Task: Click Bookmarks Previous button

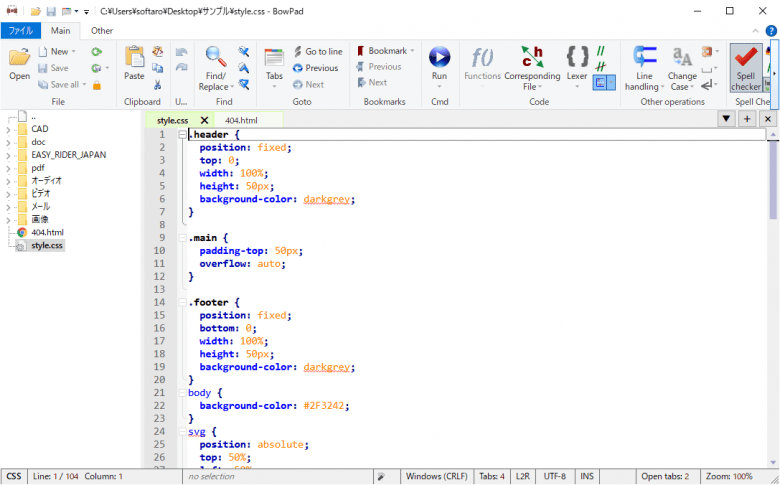Action: tap(379, 67)
